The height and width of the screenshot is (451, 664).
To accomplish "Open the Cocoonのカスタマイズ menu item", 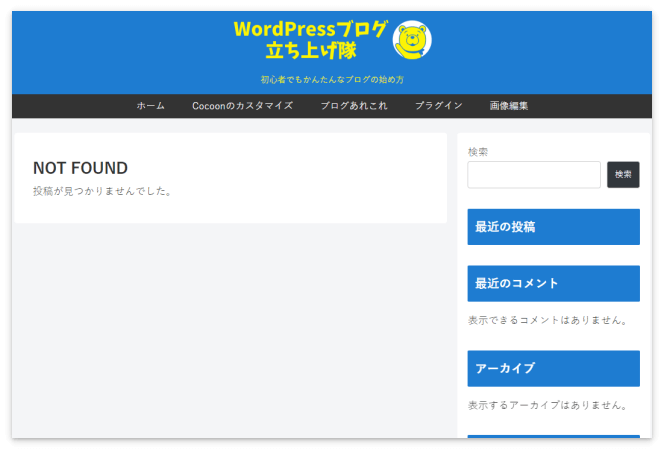I will point(242,106).
